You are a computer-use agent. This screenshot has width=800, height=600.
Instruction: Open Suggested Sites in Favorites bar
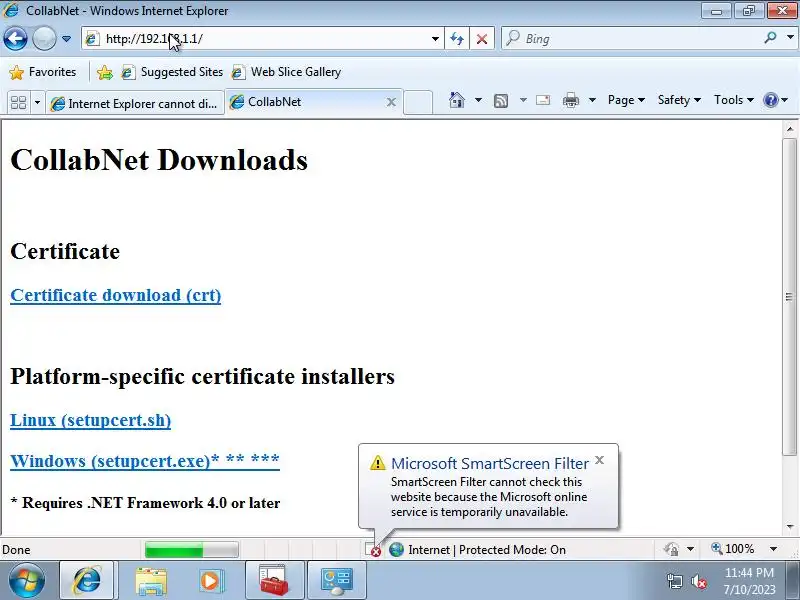(x=172, y=72)
